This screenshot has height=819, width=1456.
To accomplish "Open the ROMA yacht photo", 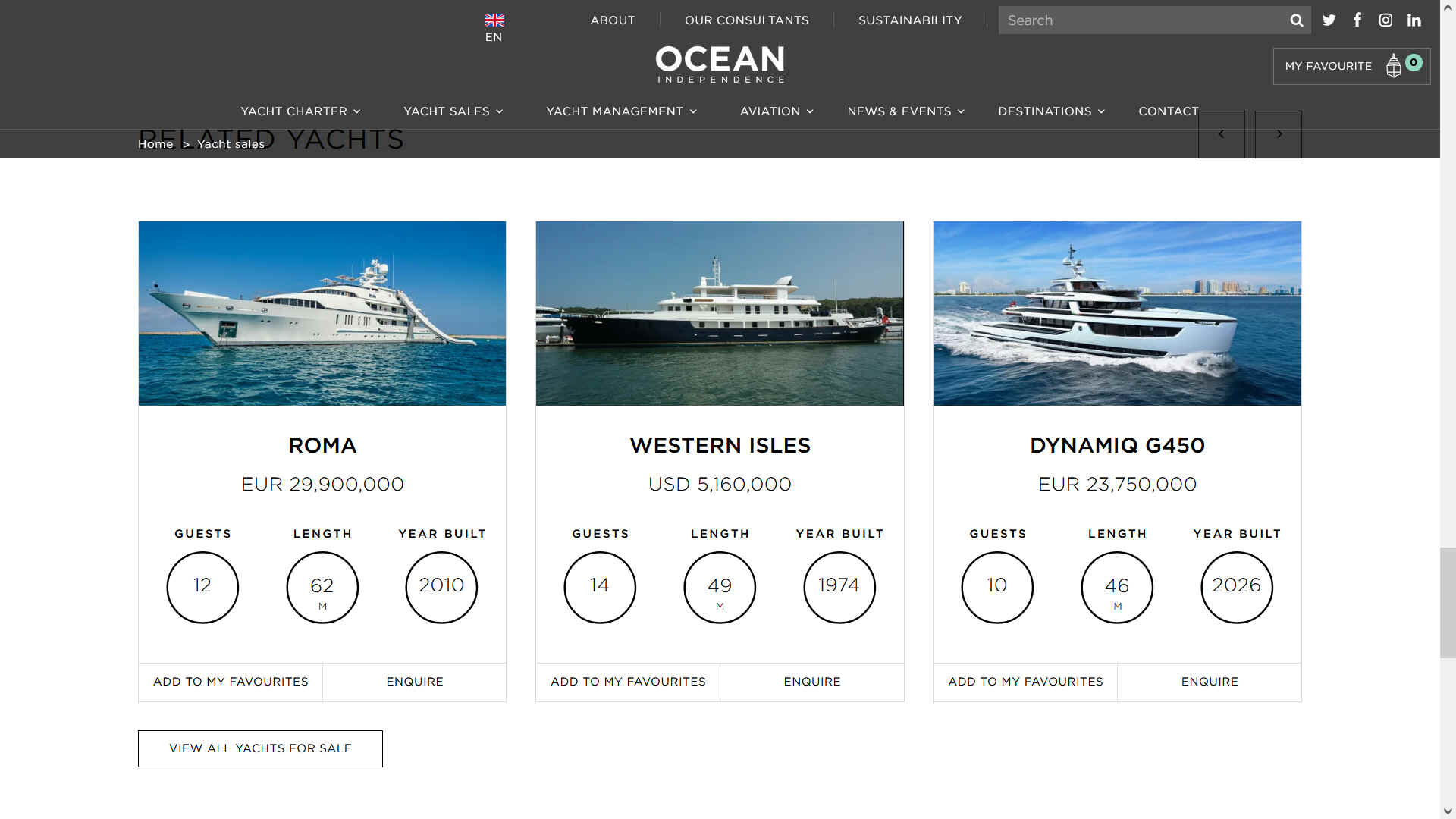I will [322, 313].
